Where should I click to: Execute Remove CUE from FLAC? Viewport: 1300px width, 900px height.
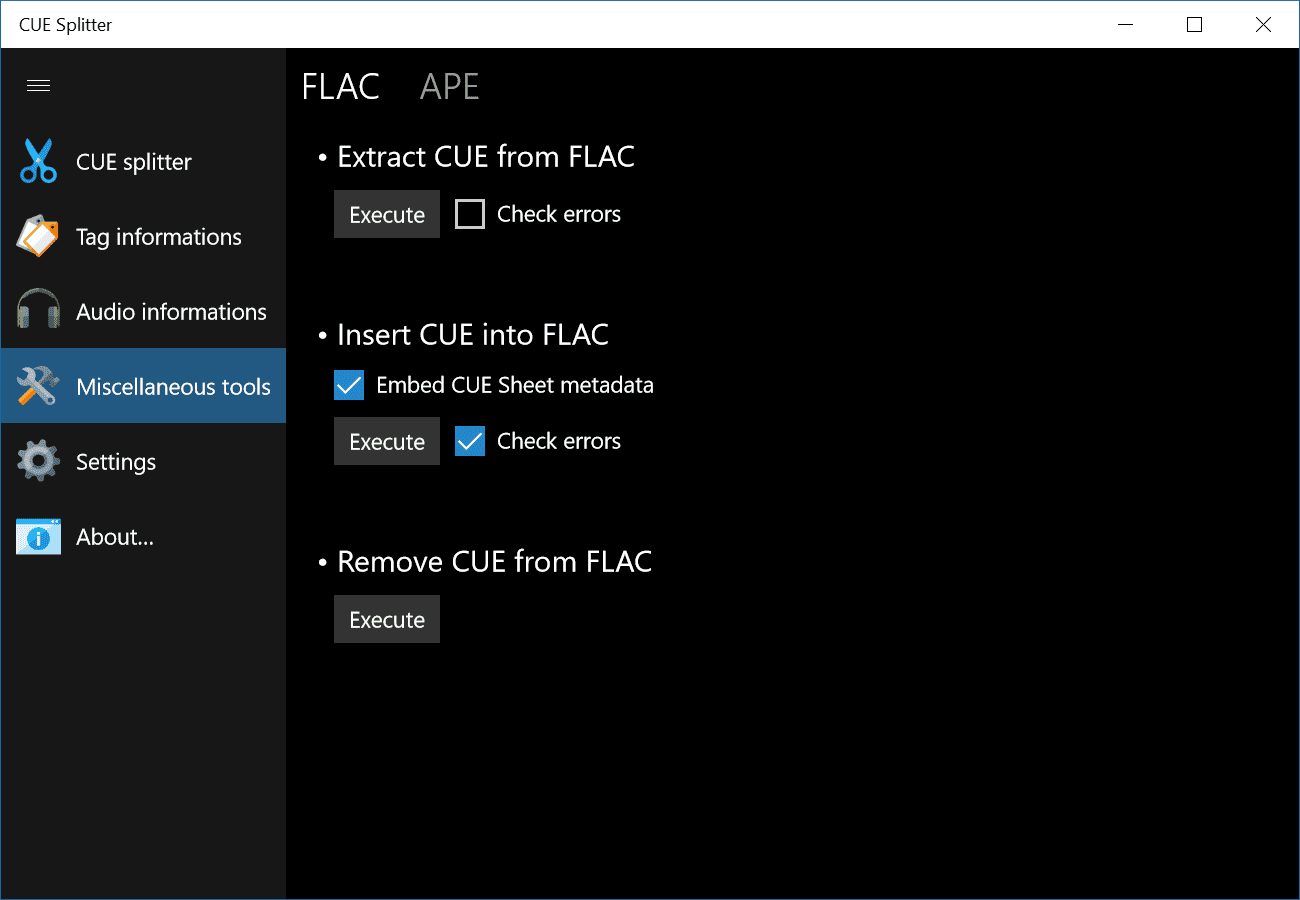point(387,620)
